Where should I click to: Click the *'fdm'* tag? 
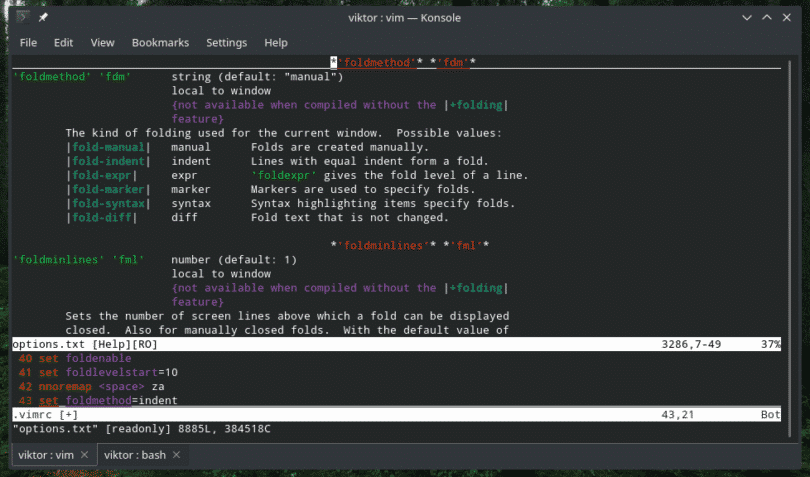[453, 63]
